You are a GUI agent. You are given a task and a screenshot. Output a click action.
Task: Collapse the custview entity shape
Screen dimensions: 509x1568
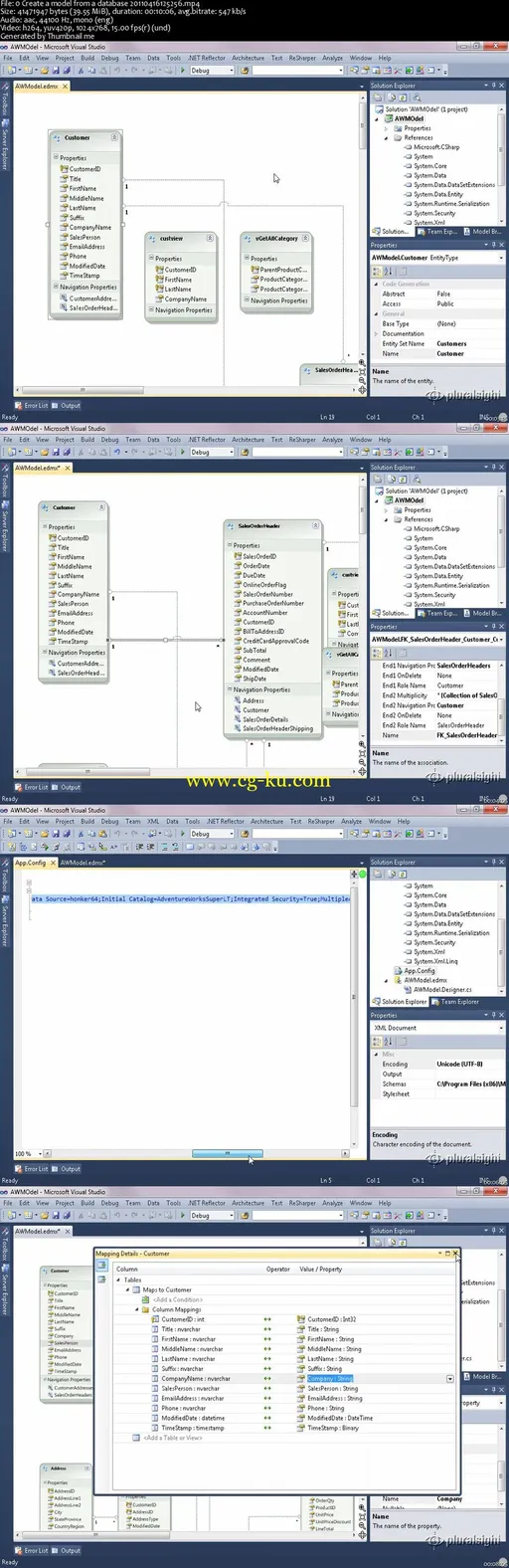[210, 238]
